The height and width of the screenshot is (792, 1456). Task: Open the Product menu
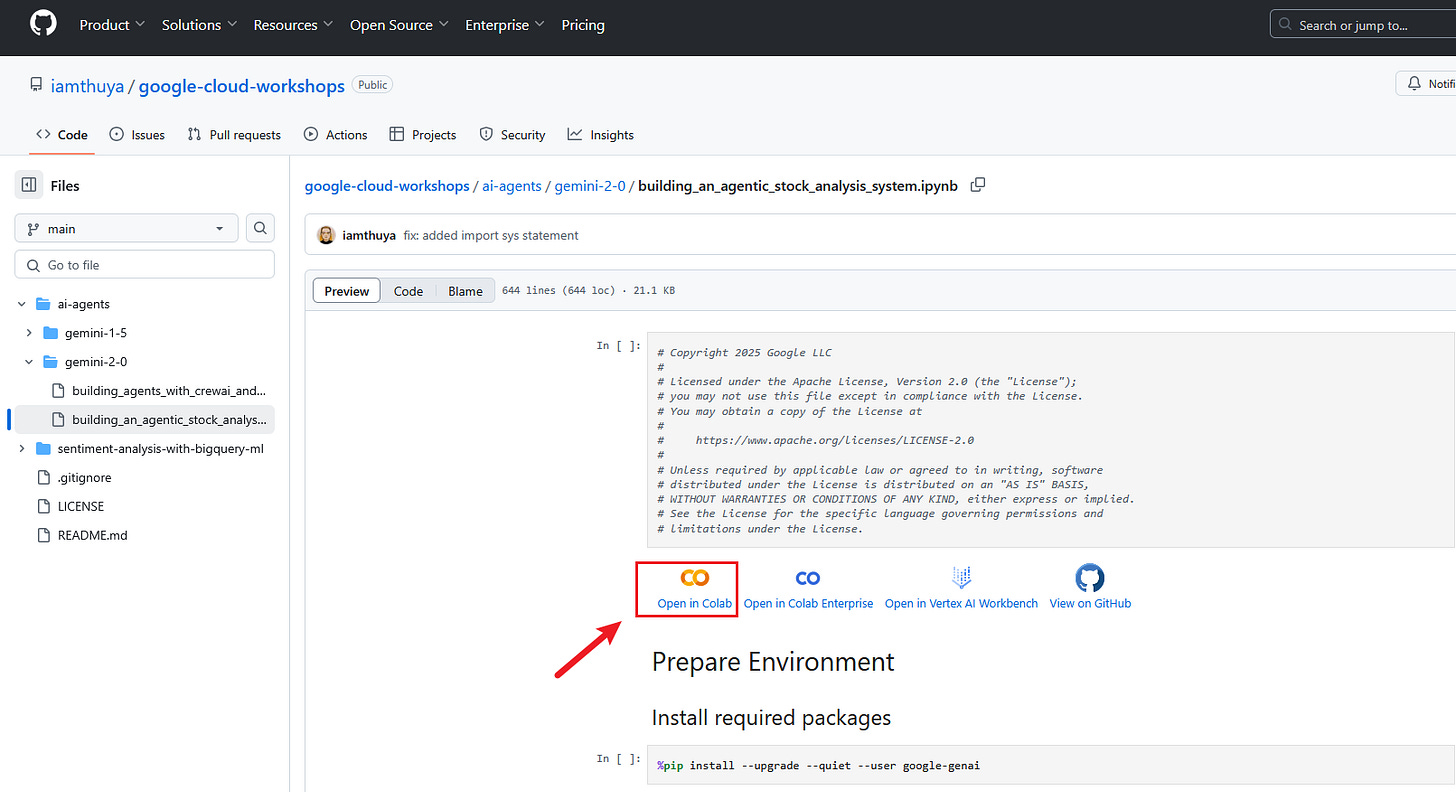click(x=112, y=25)
